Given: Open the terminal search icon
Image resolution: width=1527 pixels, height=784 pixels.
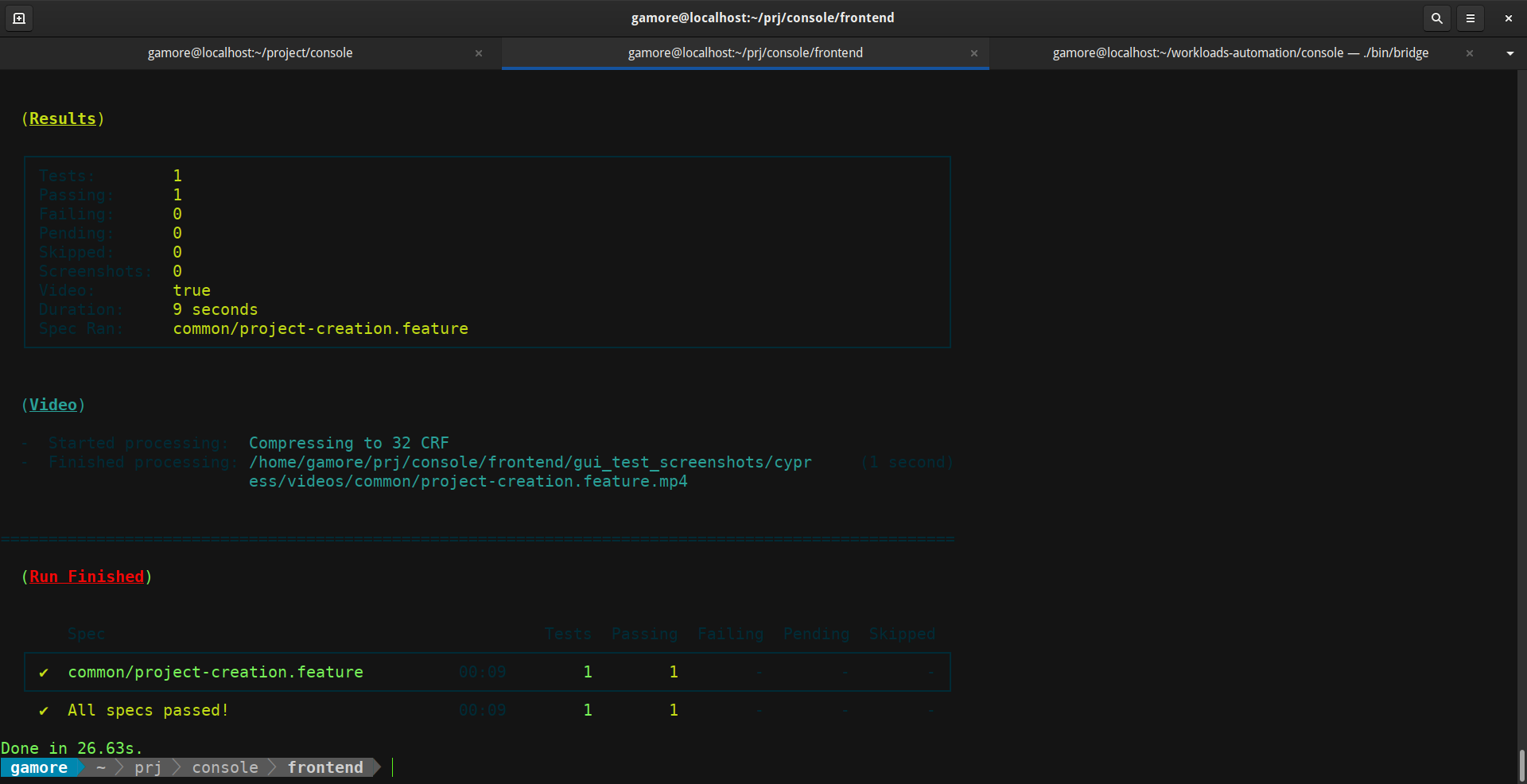Looking at the screenshot, I should [x=1436, y=17].
